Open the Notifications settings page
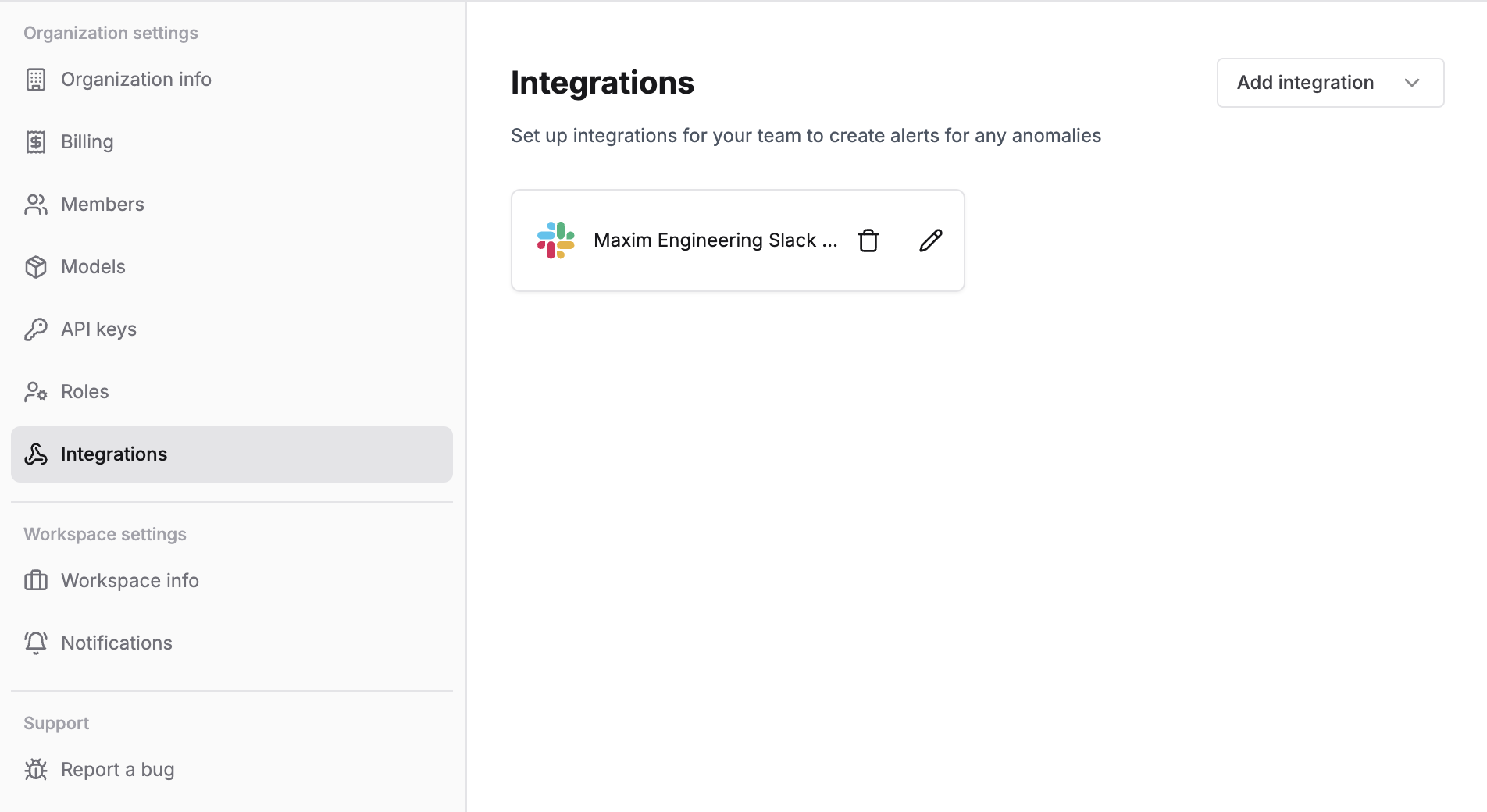The width and height of the screenshot is (1487, 812). [116, 643]
